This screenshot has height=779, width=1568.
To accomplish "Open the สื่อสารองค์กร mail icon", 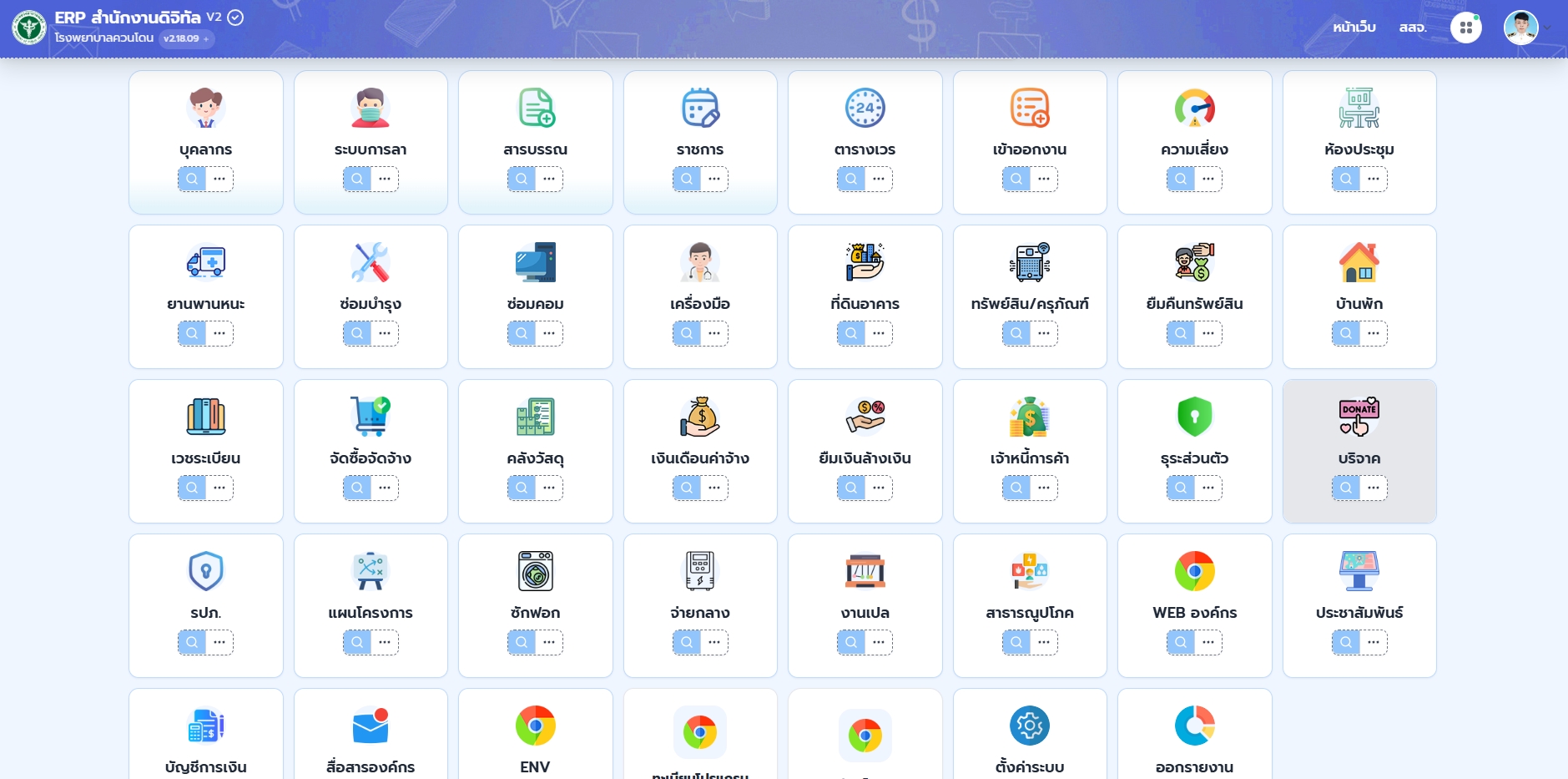I will pos(371,726).
